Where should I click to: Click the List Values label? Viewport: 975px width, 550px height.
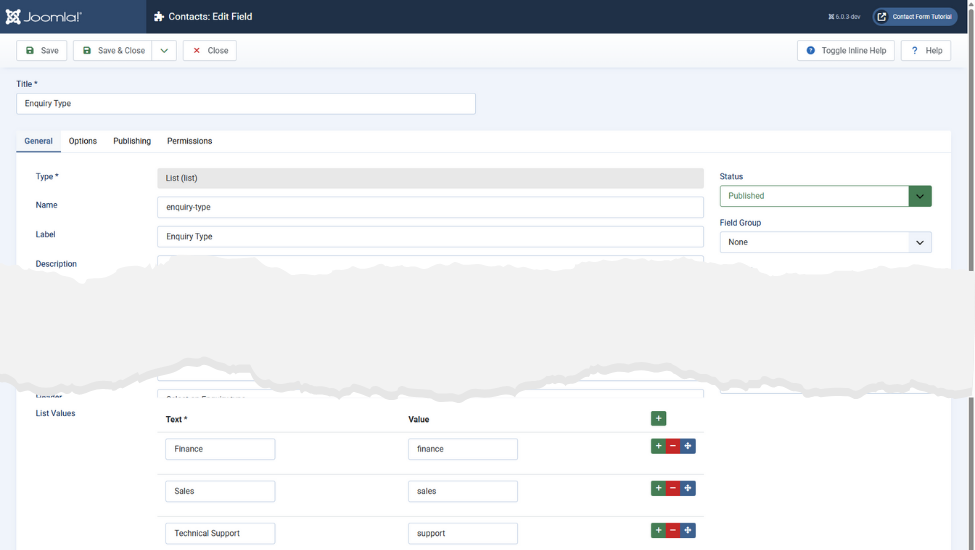(55, 413)
